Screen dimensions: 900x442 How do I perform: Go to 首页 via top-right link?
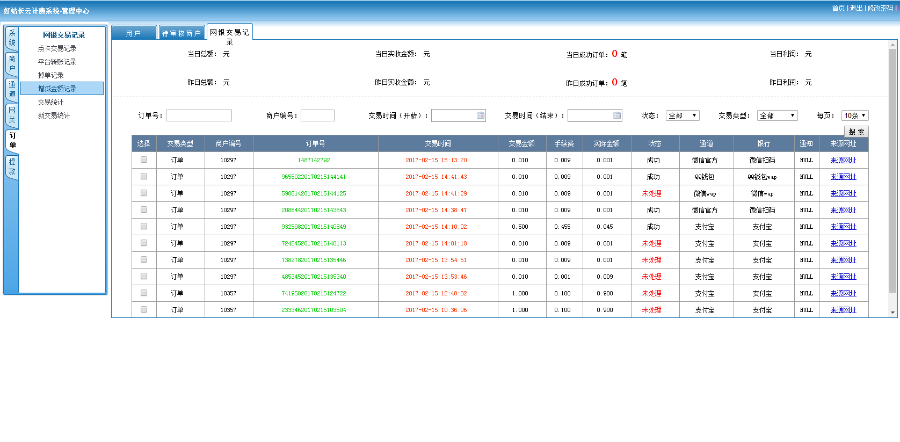pos(838,8)
